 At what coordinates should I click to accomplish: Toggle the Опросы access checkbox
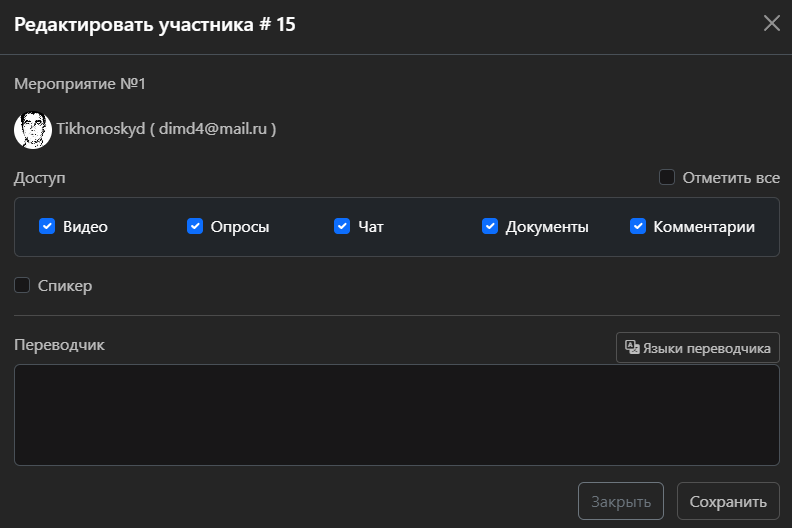click(195, 226)
